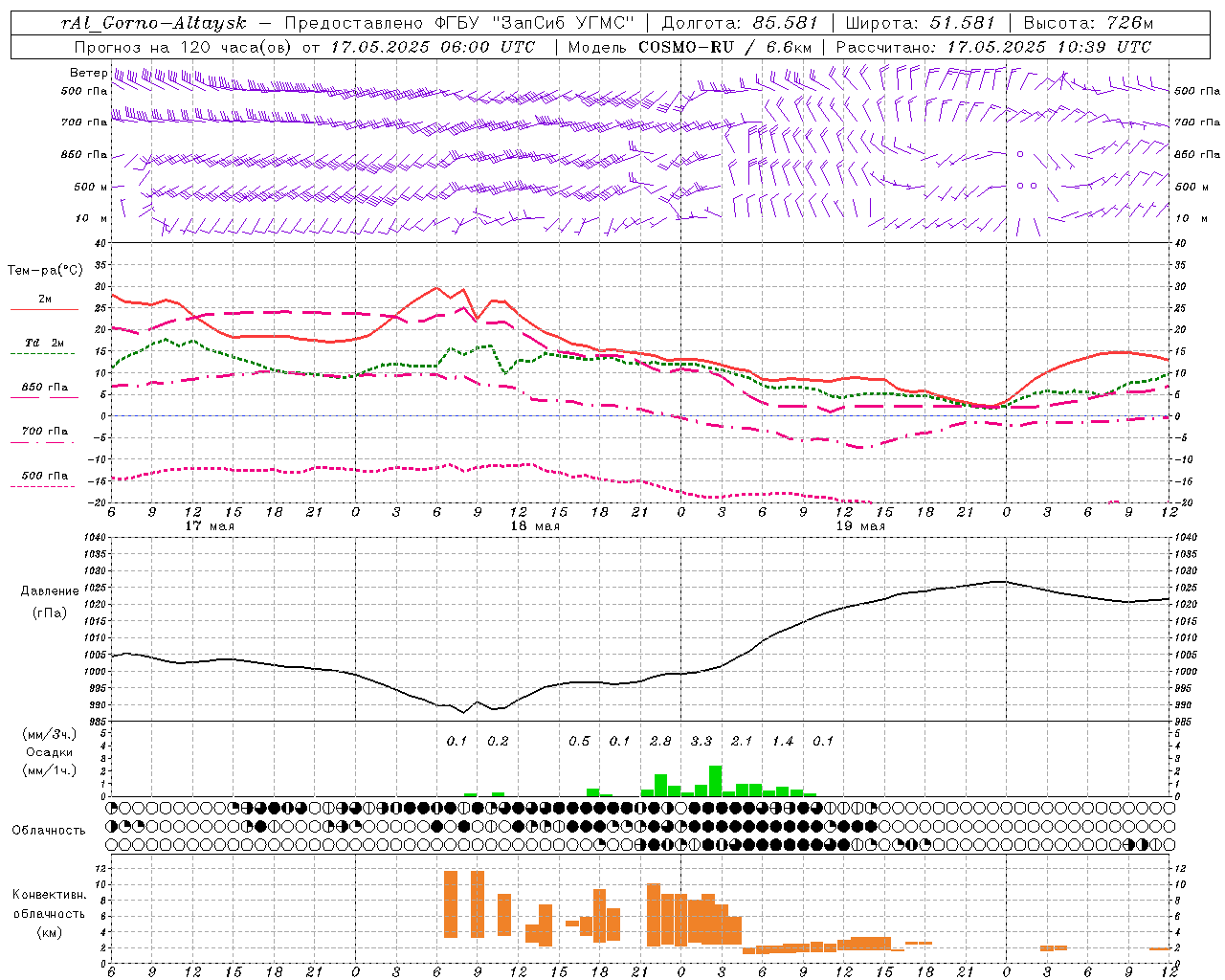Viewport: 1225px width, 980px height.
Task: Select the model name 'COSMO-RU / 6.6км'
Action: point(725,47)
